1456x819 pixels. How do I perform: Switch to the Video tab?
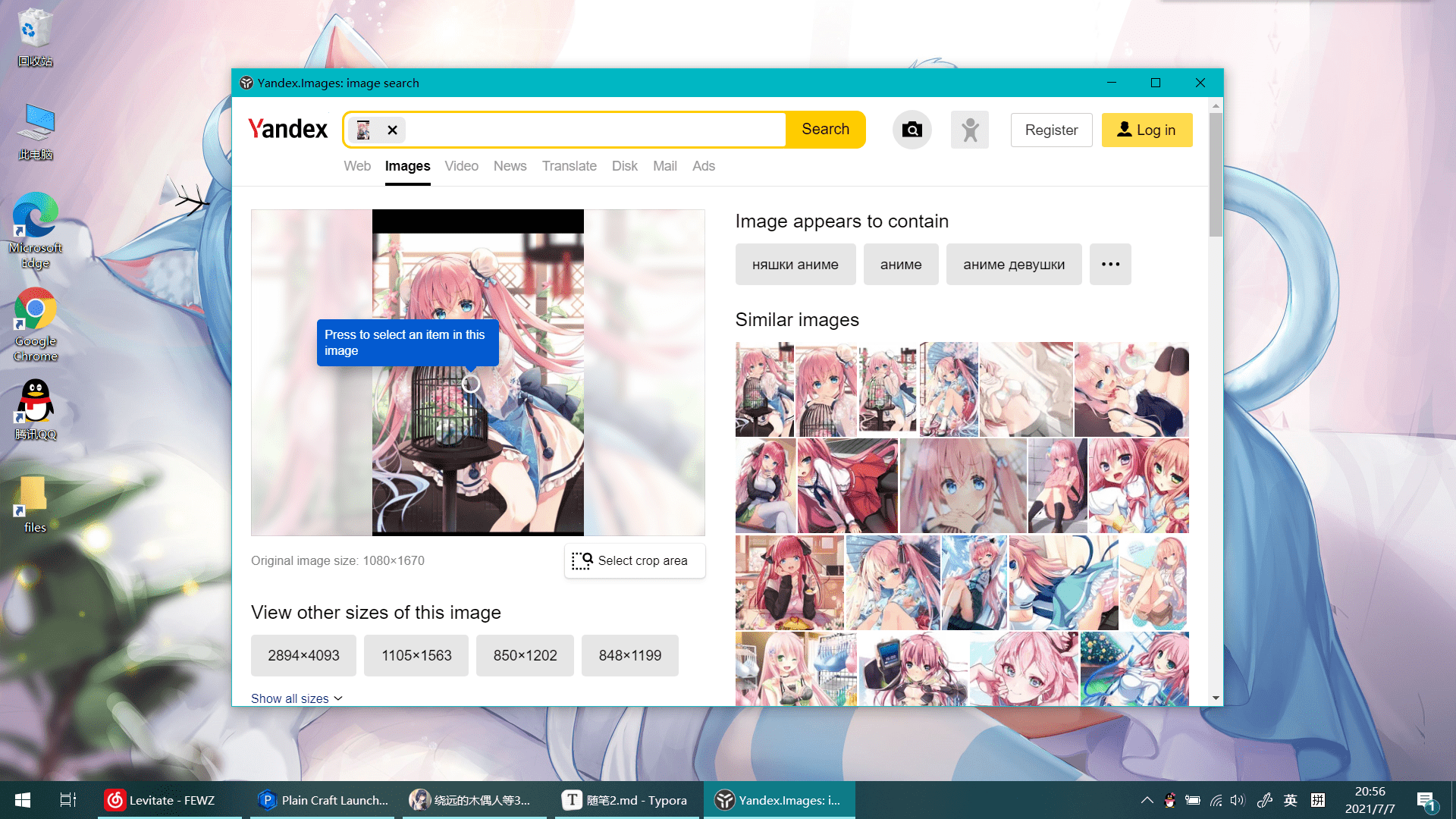[x=461, y=166]
